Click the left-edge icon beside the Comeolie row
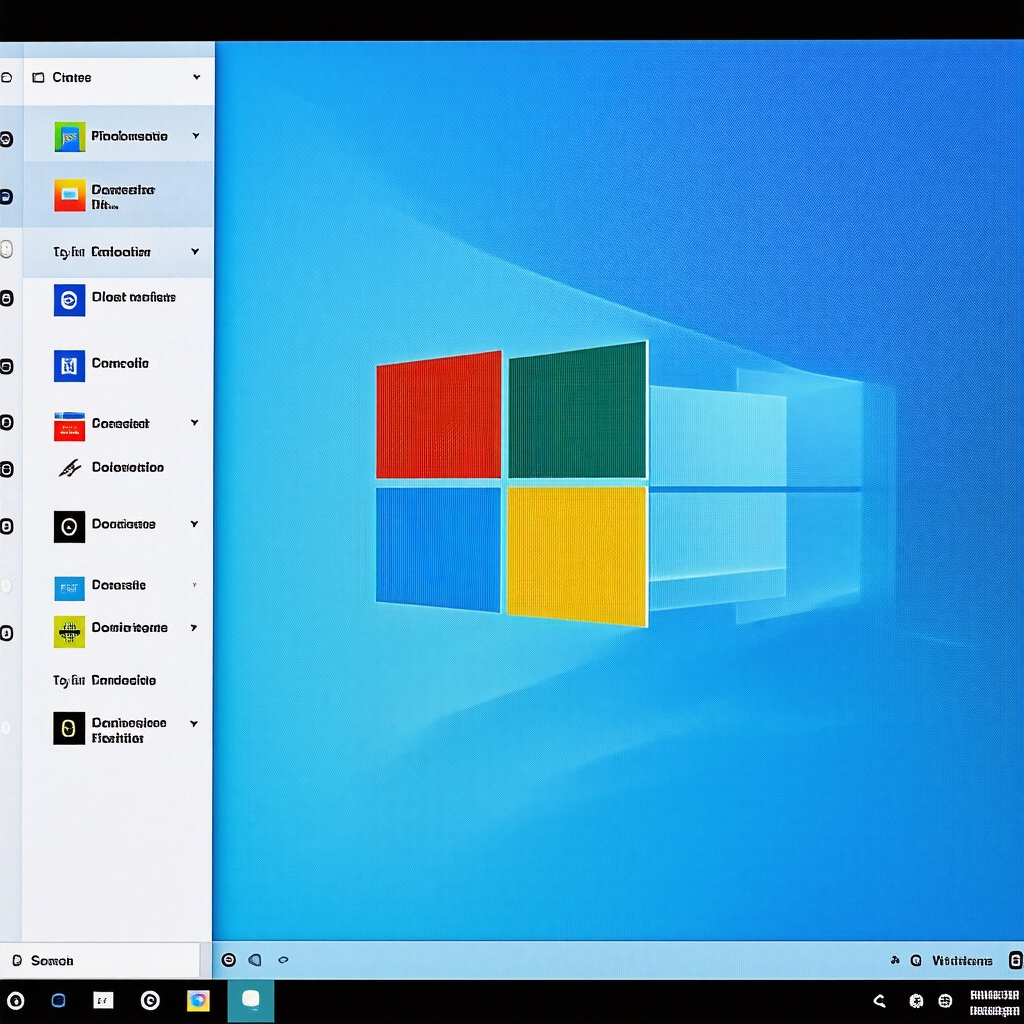Image resolution: width=1024 pixels, height=1024 pixels. tap(6, 366)
